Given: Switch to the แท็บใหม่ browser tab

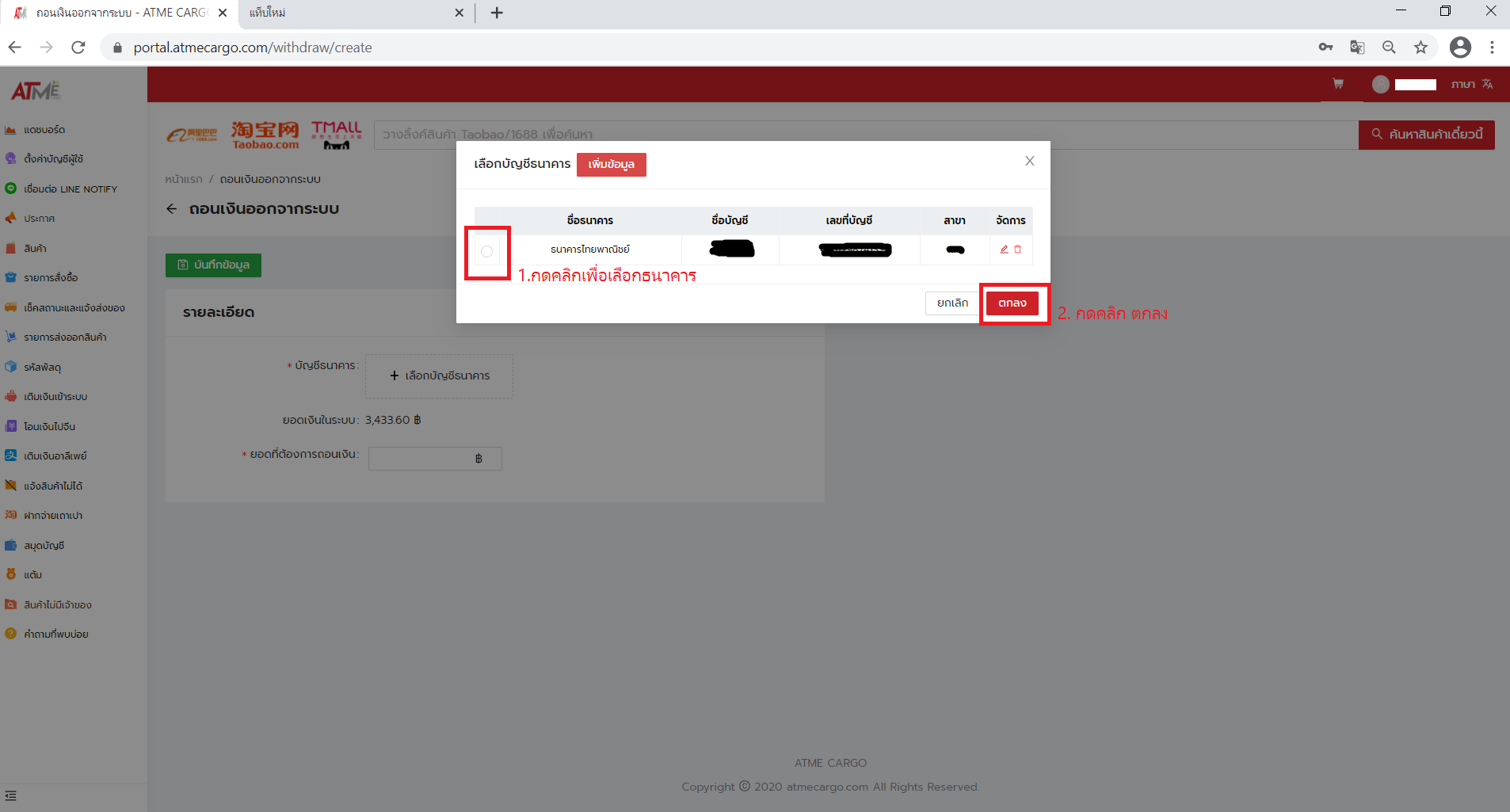Looking at the screenshot, I should (349, 13).
